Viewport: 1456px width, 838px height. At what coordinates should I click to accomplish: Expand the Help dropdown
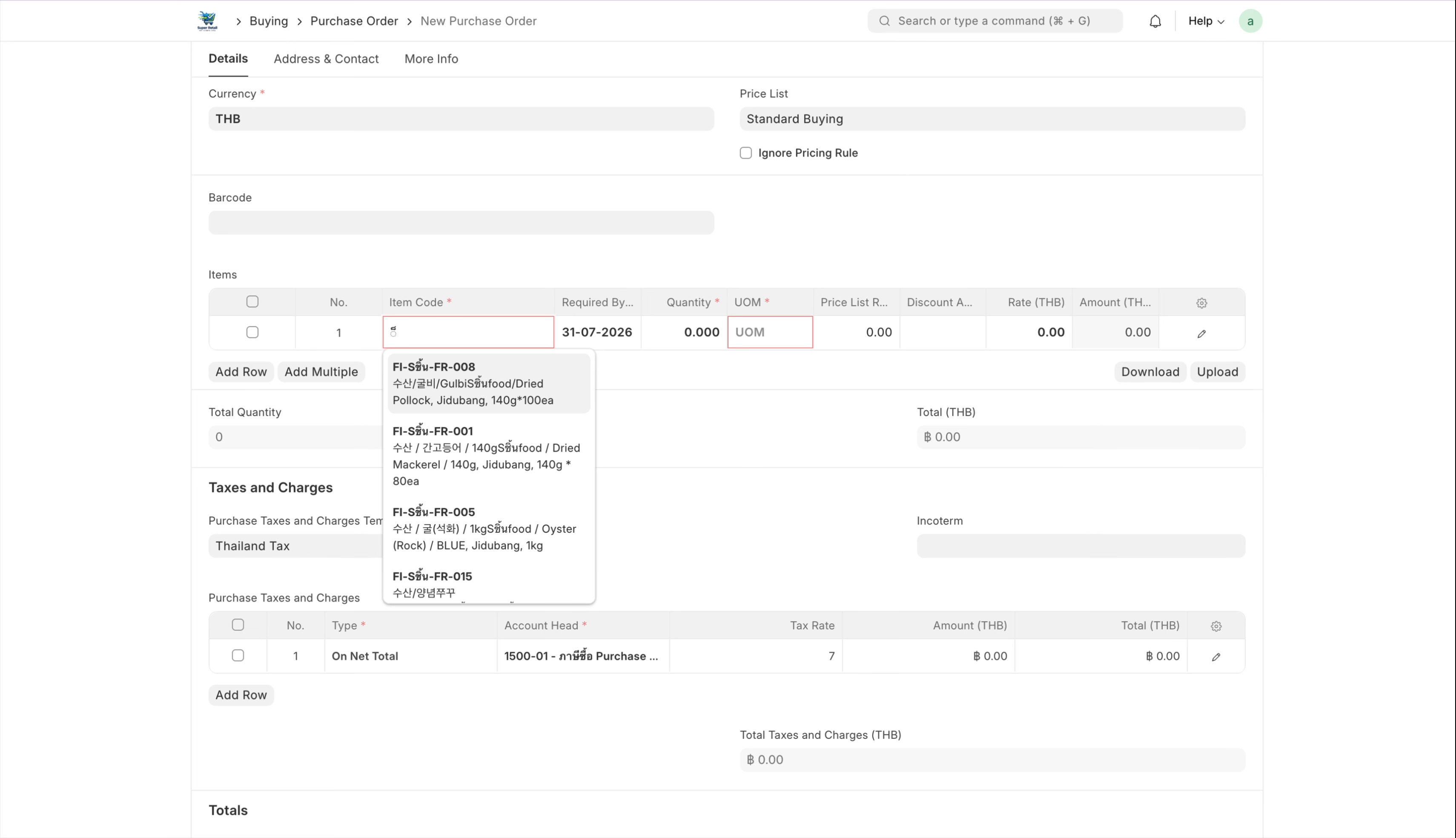(1207, 21)
